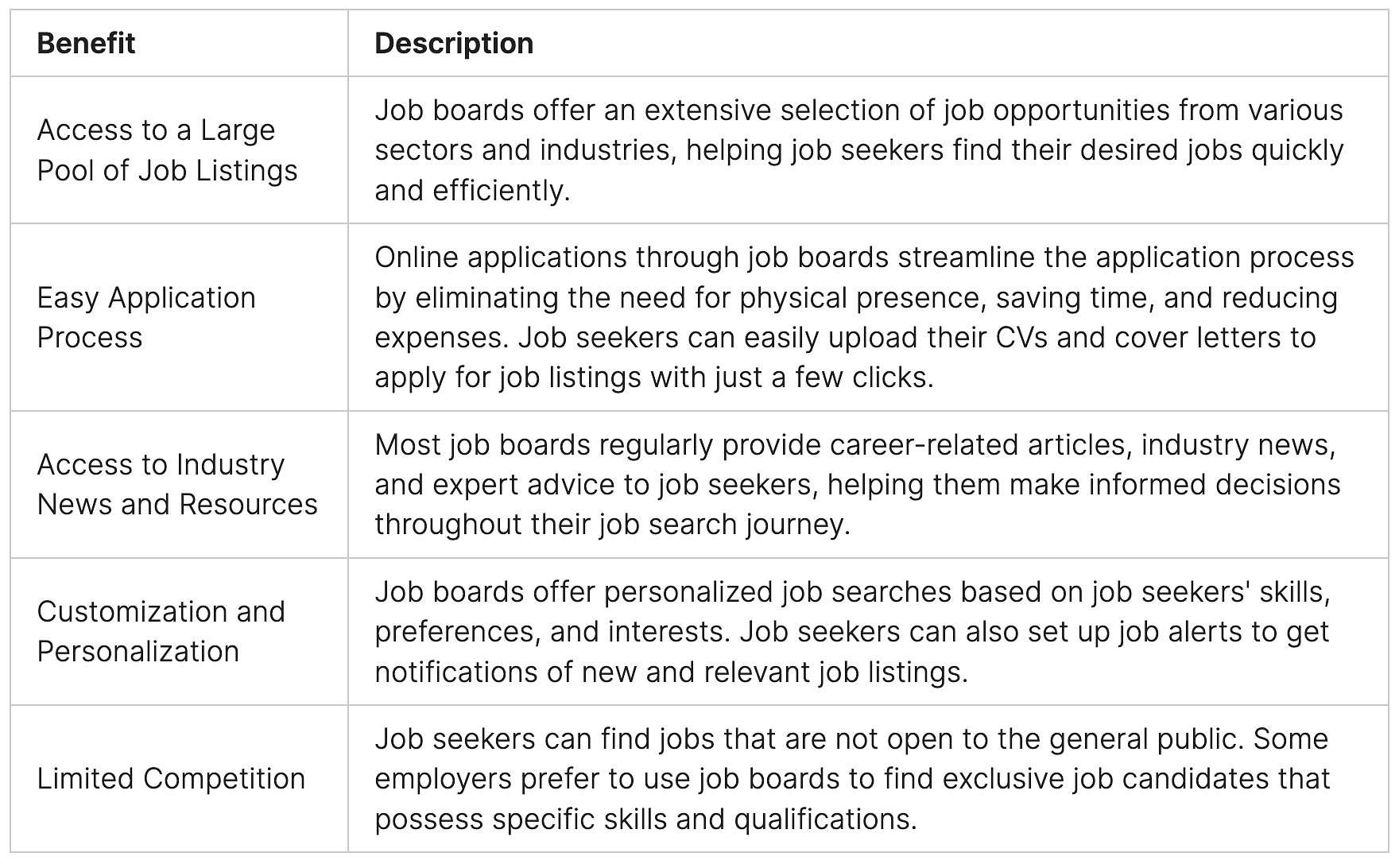Click the Benefit column header

pos(86,44)
